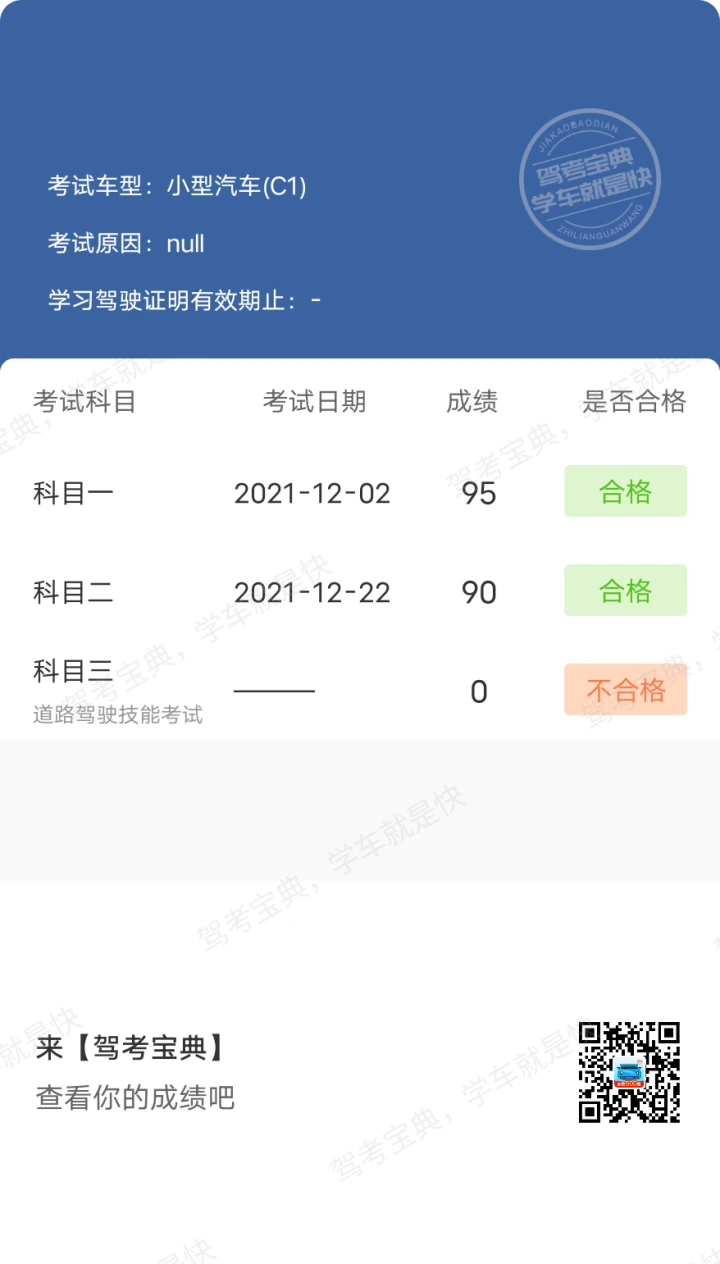Tap the 考试日期 column header
720x1264 pixels.
point(314,402)
